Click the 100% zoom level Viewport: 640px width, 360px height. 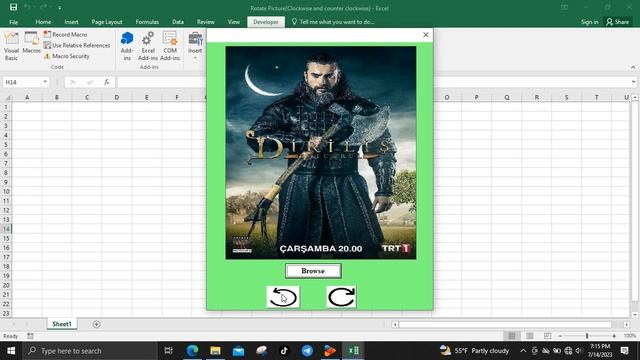(x=630, y=336)
